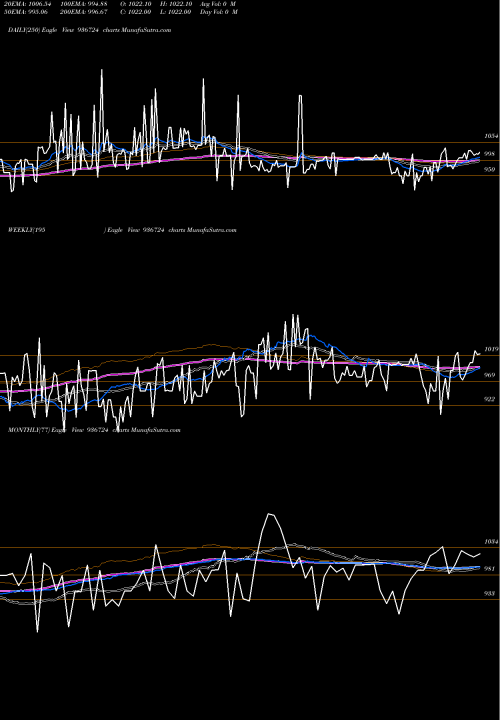The height and width of the screenshot is (720, 500).
Task: Click the MunafaSutra.com text in daily title
Action: (146, 30)
